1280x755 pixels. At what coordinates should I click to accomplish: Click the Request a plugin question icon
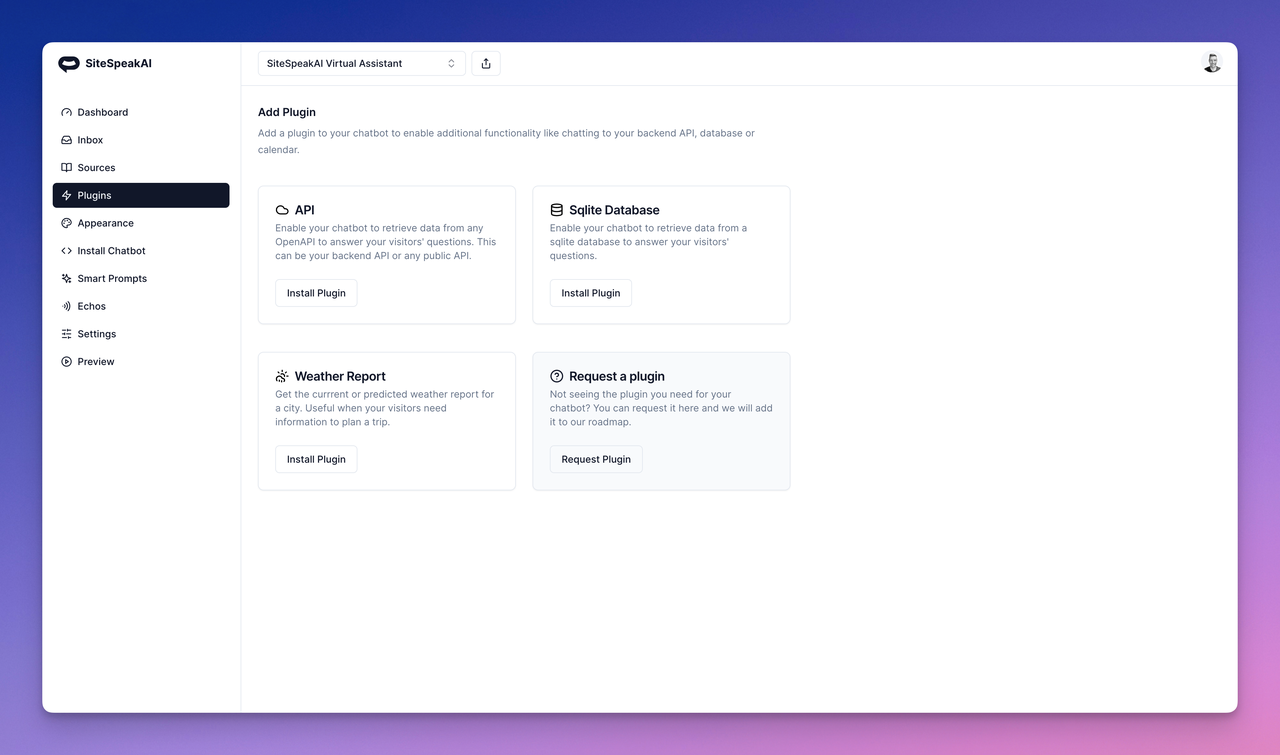pos(557,376)
